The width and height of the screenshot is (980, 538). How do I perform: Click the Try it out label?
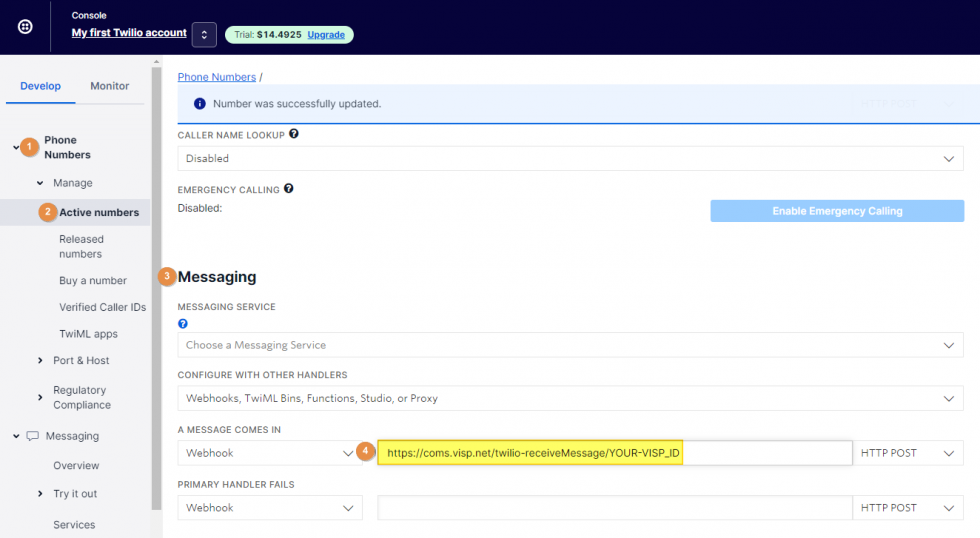[75, 494]
